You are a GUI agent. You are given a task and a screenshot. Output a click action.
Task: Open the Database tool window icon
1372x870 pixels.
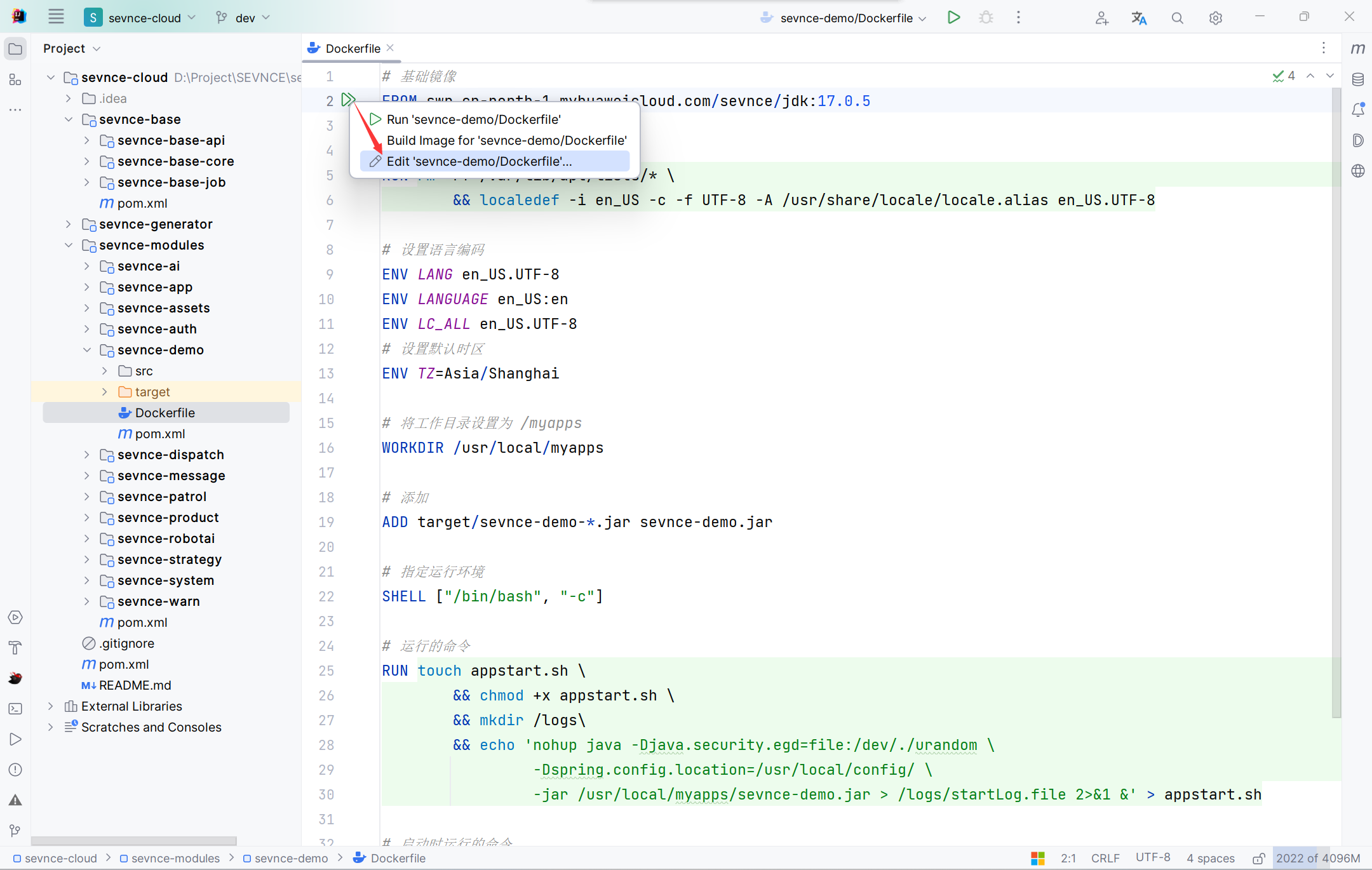tap(1357, 79)
